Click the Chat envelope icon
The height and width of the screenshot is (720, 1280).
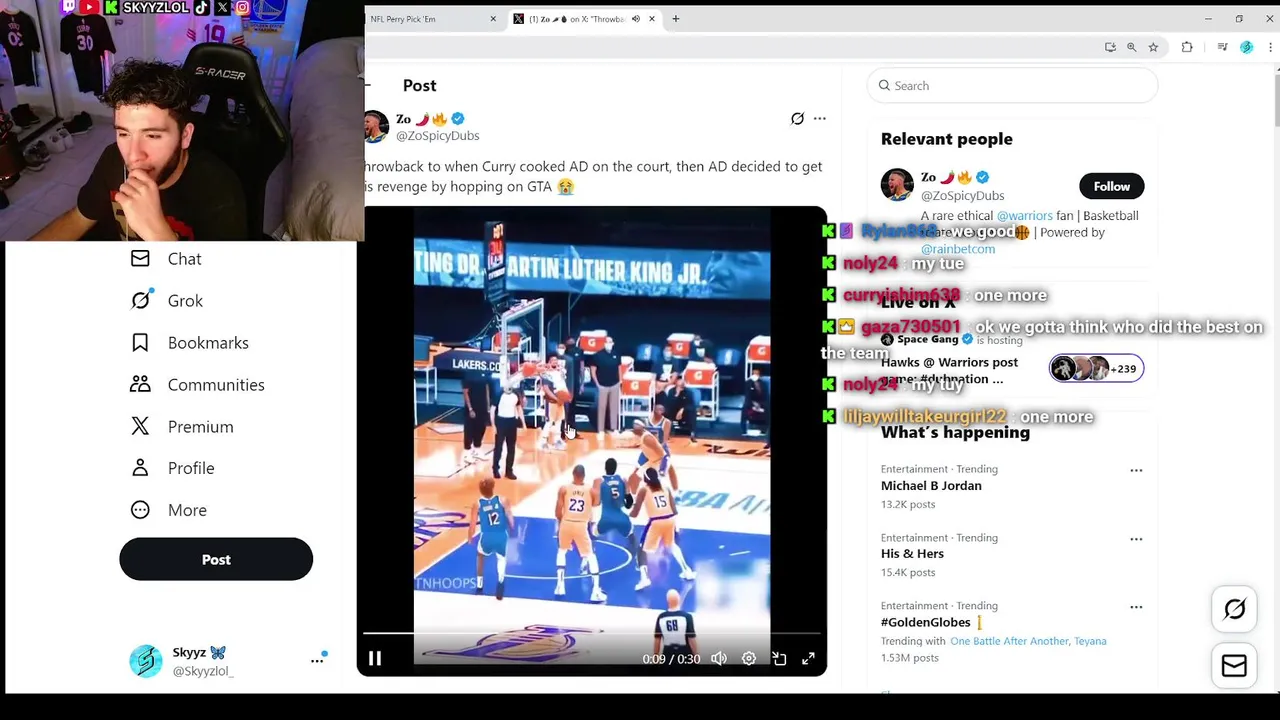pos(140,259)
